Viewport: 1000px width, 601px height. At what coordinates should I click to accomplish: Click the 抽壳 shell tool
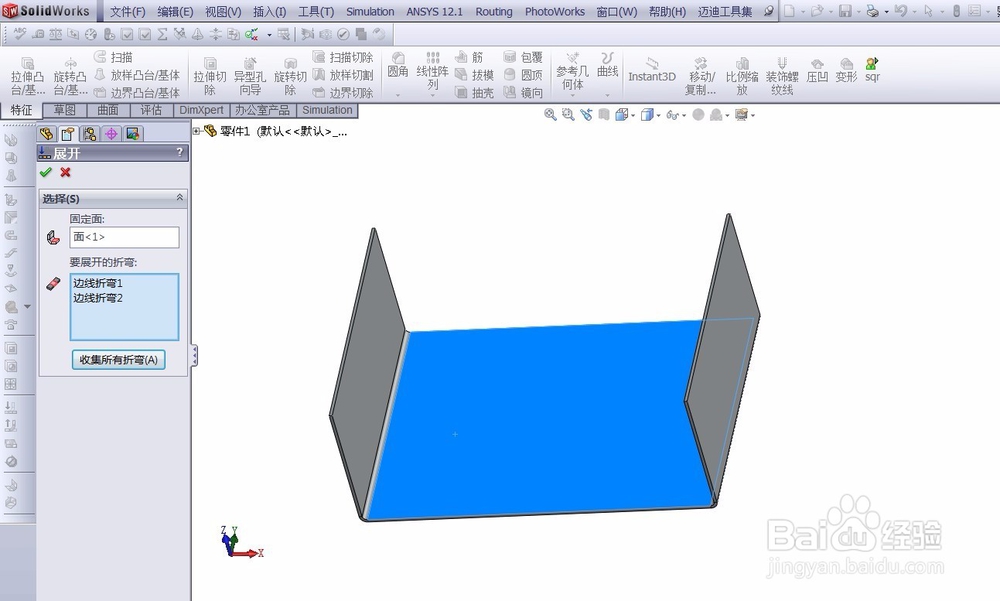pyautogui.click(x=474, y=93)
